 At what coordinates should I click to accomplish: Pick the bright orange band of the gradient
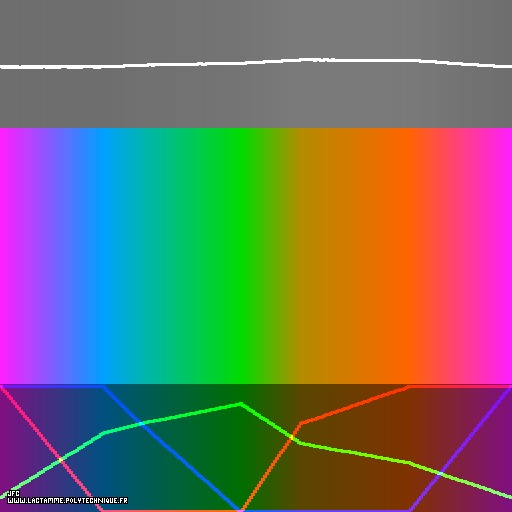point(408,256)
